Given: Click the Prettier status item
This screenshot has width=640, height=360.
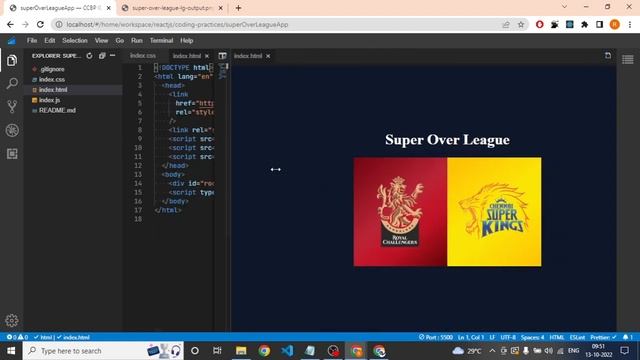Looking at the screenshot, I should tap(603, 337).
